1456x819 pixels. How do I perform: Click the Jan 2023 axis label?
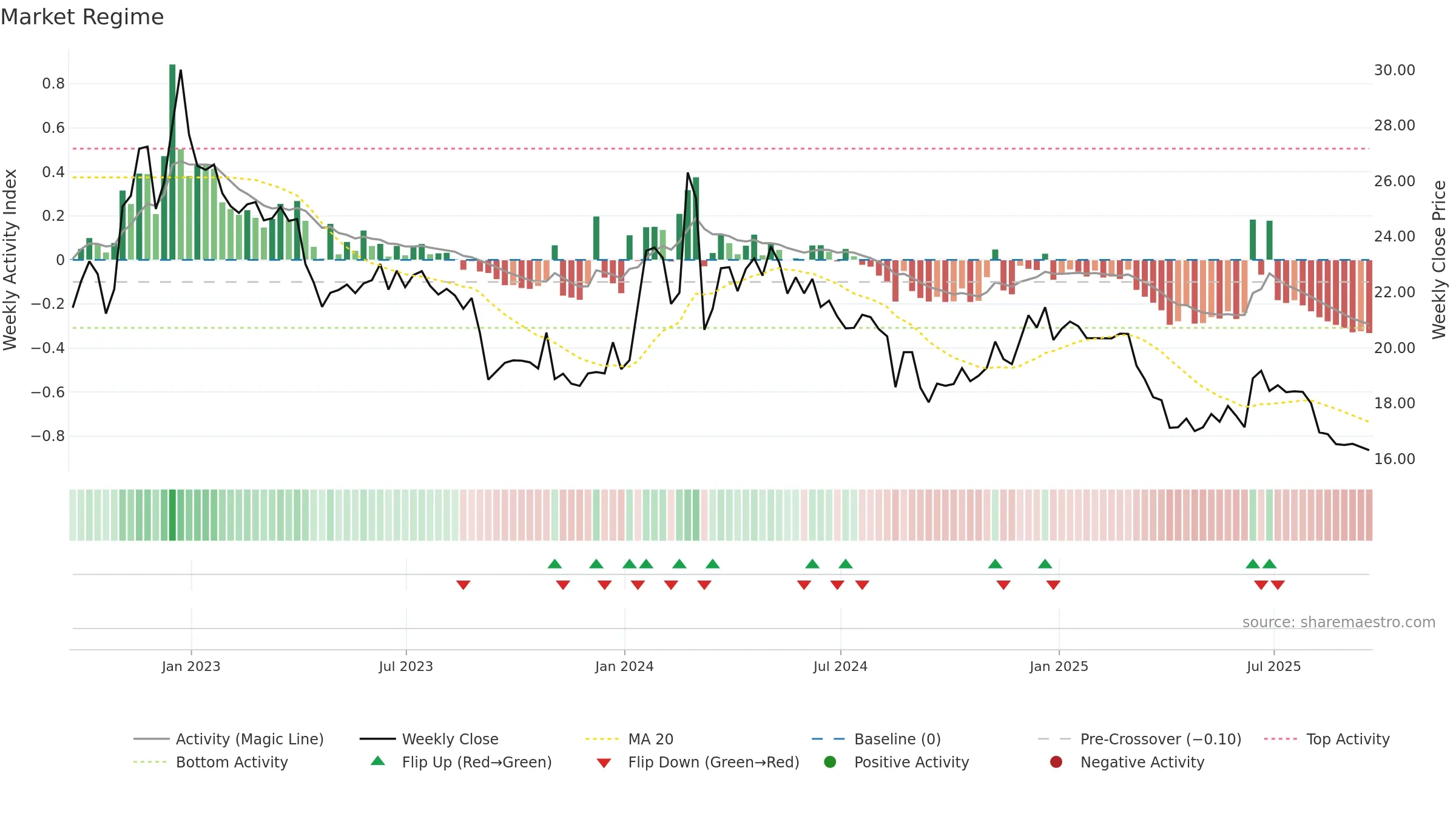191,666
